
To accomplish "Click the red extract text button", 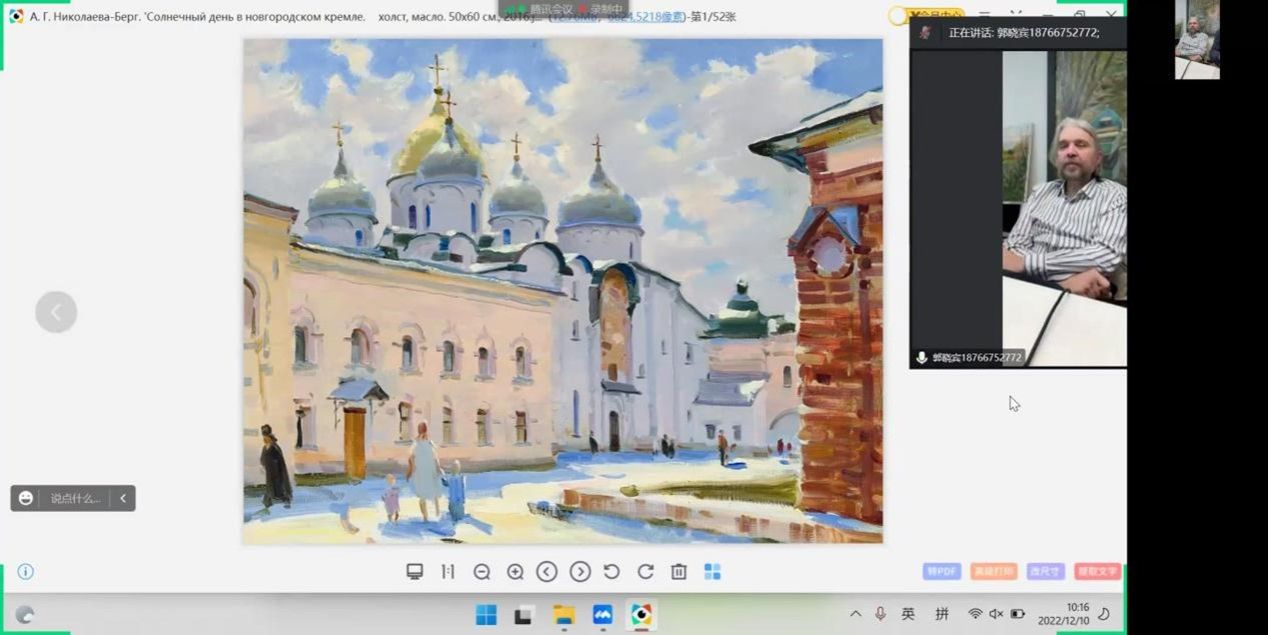I will click(1098, 571).
